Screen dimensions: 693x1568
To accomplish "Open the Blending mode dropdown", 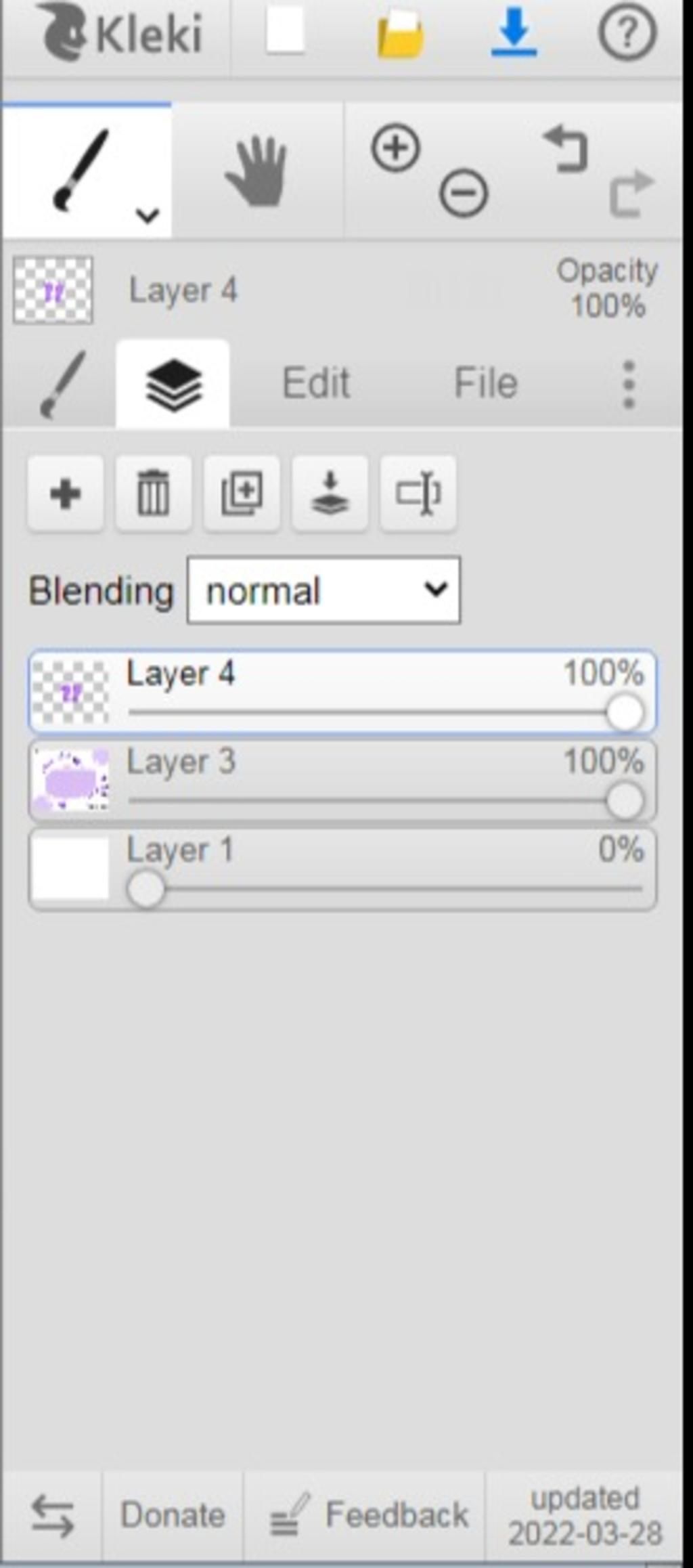I will click(x=323, y=590).
